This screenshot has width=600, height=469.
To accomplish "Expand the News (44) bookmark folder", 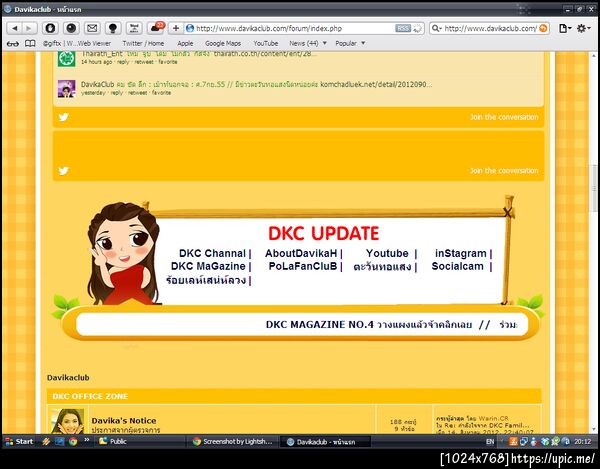I will (308, 43).
